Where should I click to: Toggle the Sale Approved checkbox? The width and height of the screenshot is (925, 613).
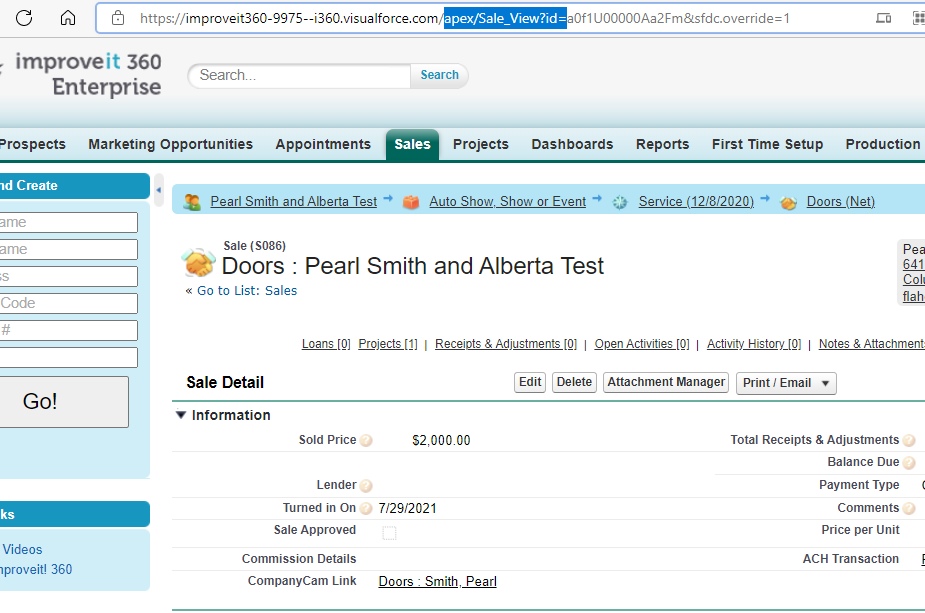pos(389,533)
